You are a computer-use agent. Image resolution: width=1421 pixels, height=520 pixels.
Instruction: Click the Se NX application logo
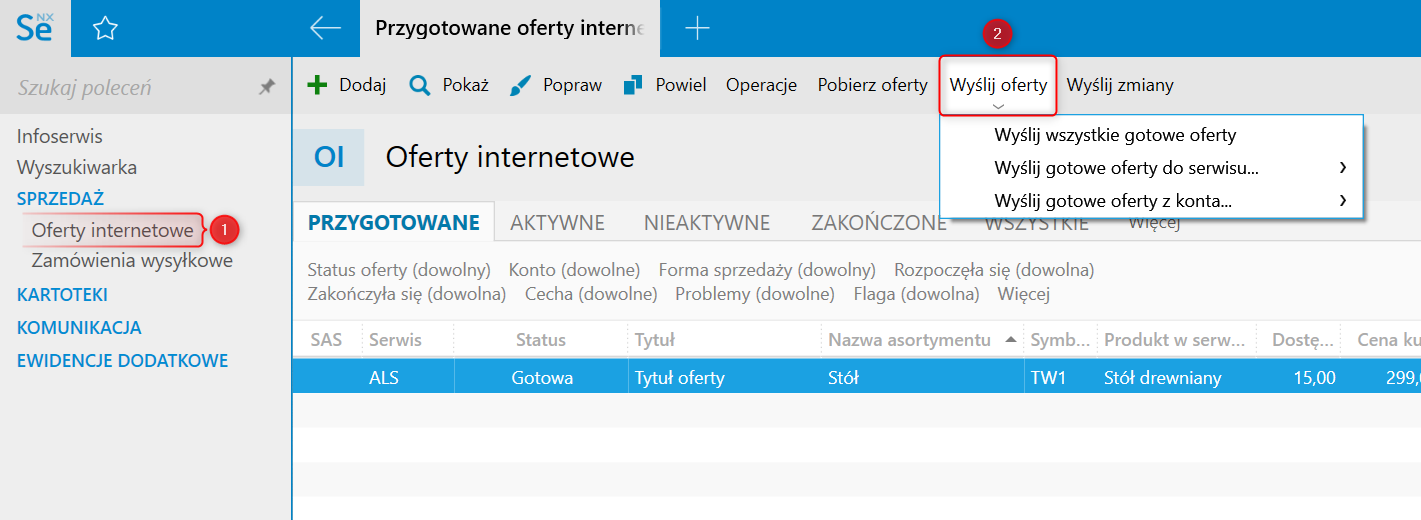(x=35, y=28)
